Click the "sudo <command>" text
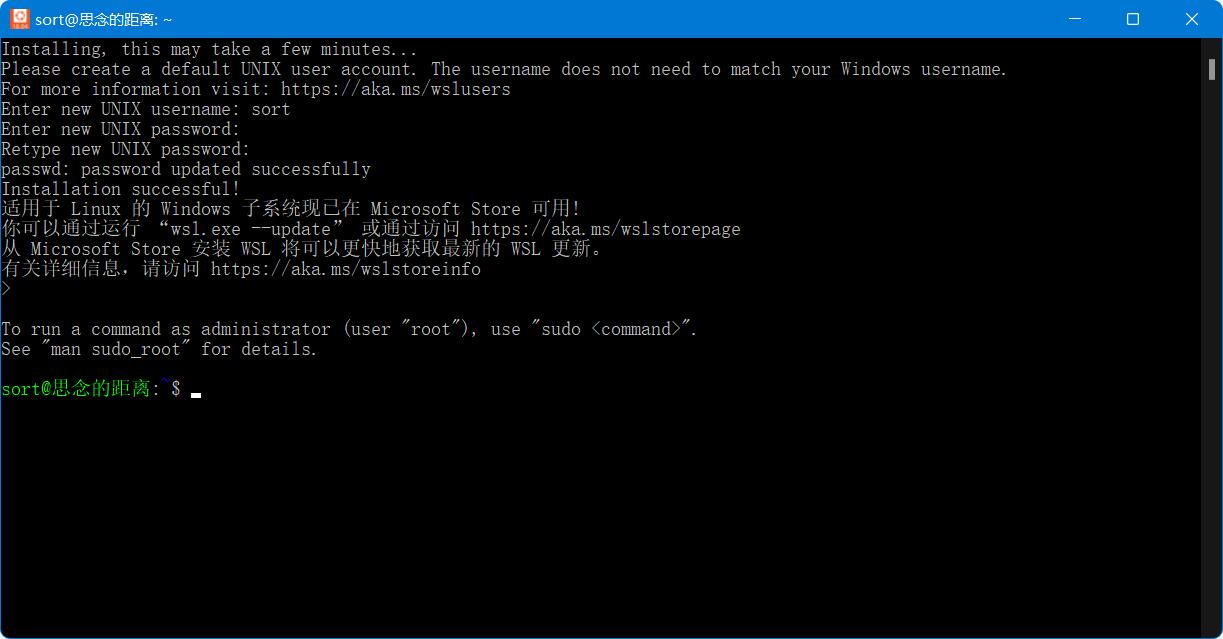Image resolution: width=1223 pixels, height=639 pixels. (x=613, y=329)
